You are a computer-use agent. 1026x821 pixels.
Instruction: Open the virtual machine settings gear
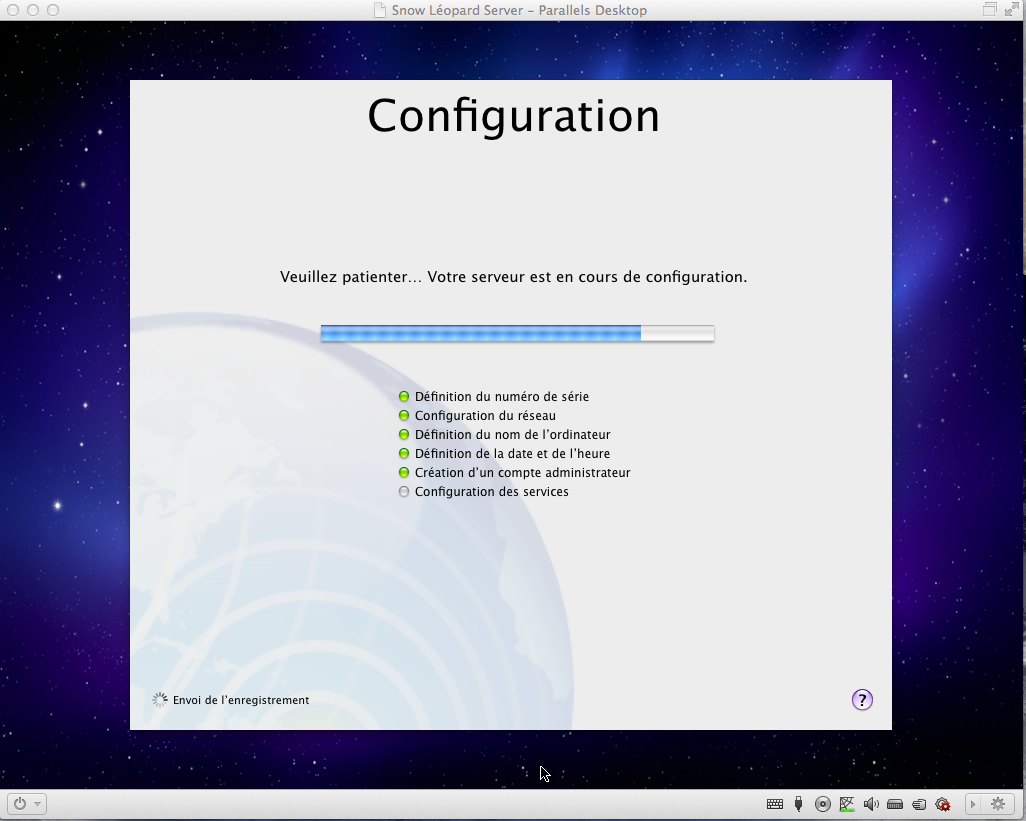[x=998, y=804]
